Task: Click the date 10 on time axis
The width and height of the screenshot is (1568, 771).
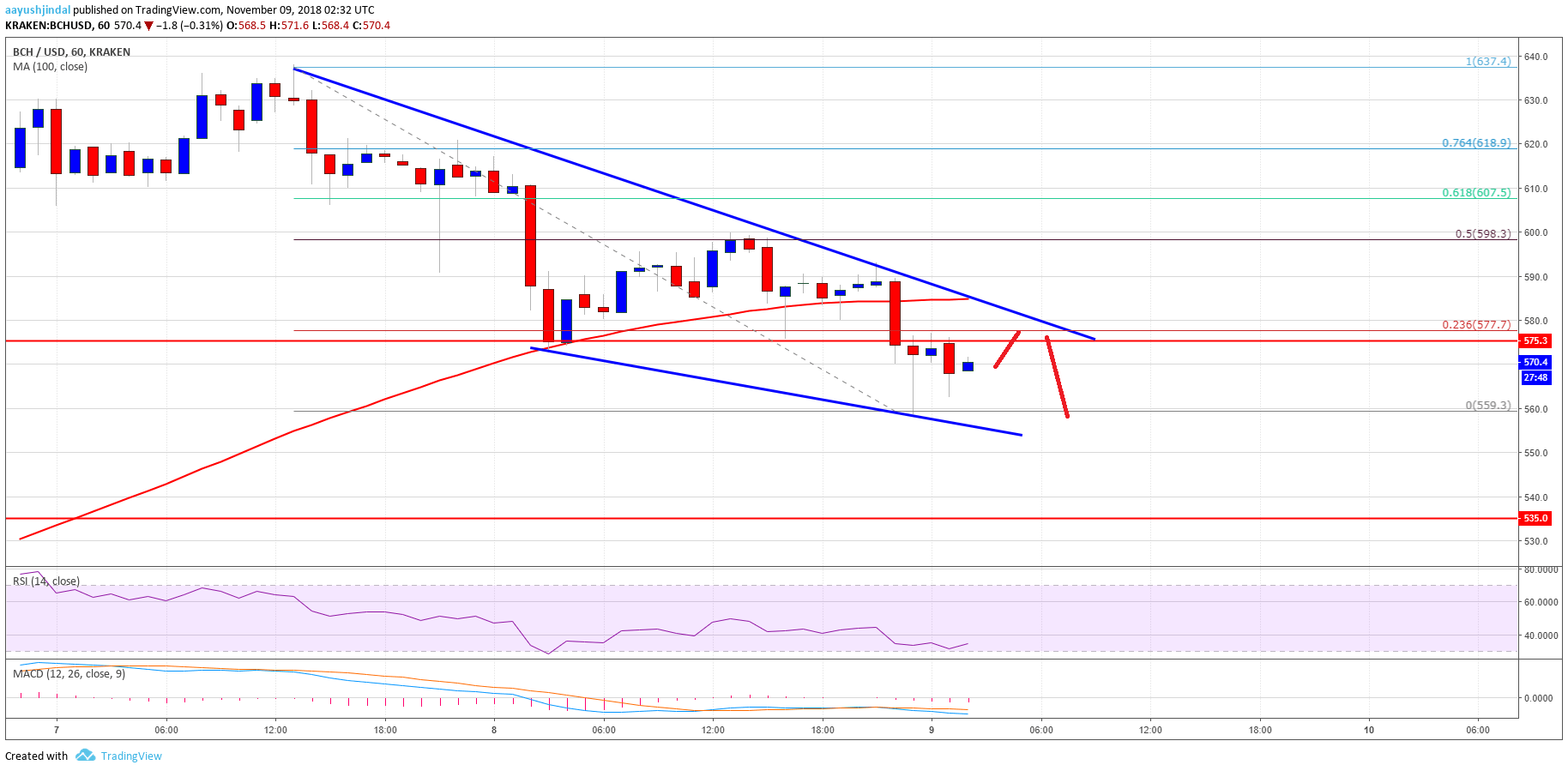Action: (1369, 731)
